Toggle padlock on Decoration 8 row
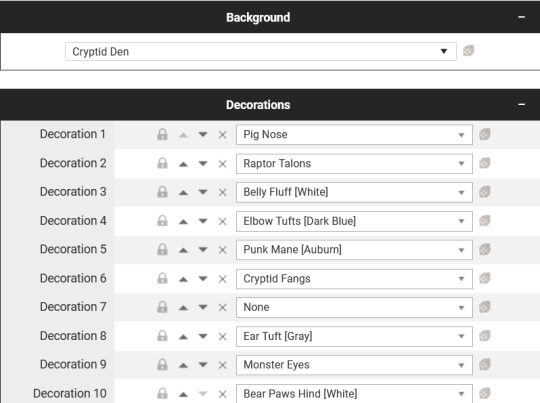 click(162, 336)
